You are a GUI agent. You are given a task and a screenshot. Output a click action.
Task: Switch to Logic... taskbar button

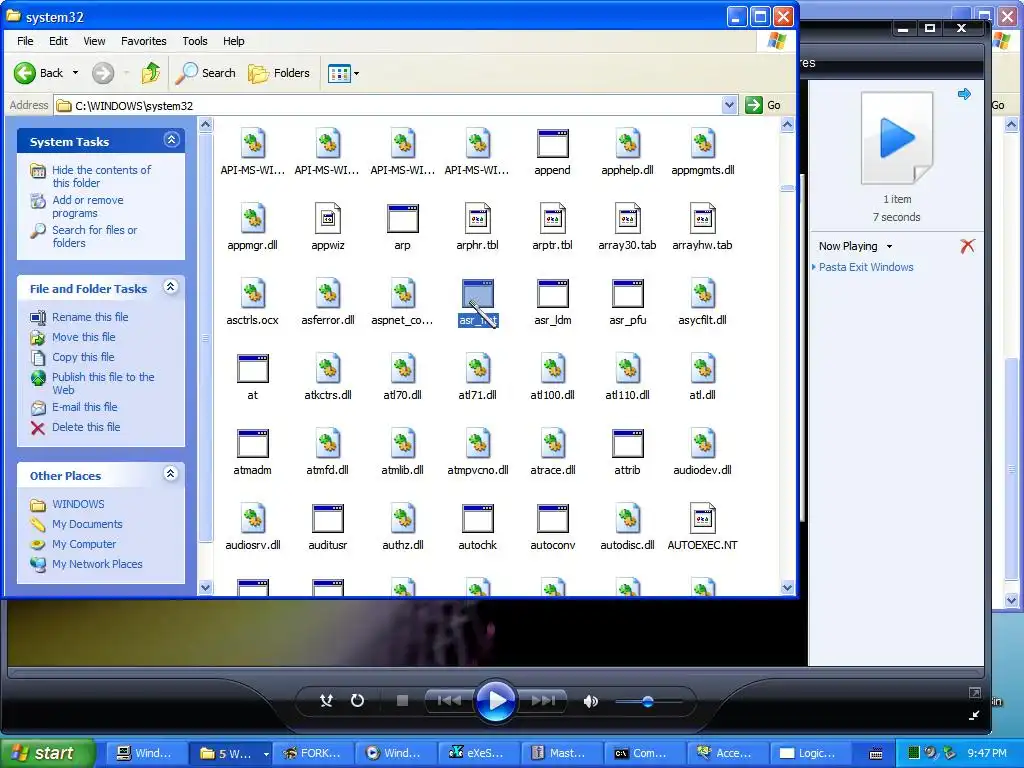tap(810, 754)
